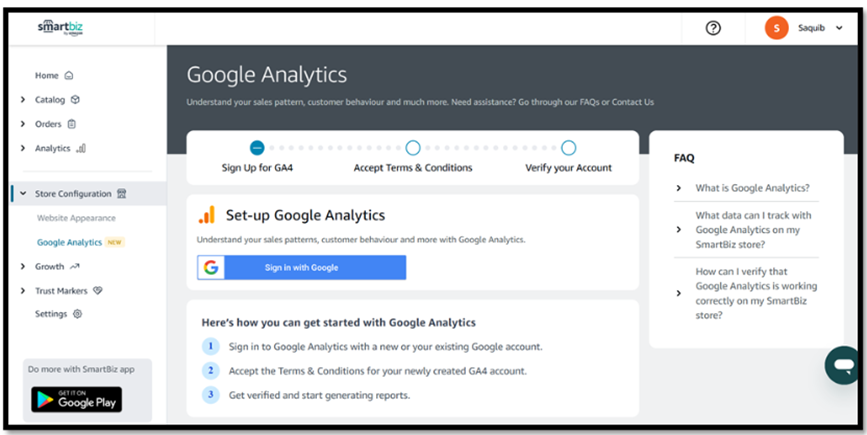Expand the Catalog menu

[x=50, y=100]
